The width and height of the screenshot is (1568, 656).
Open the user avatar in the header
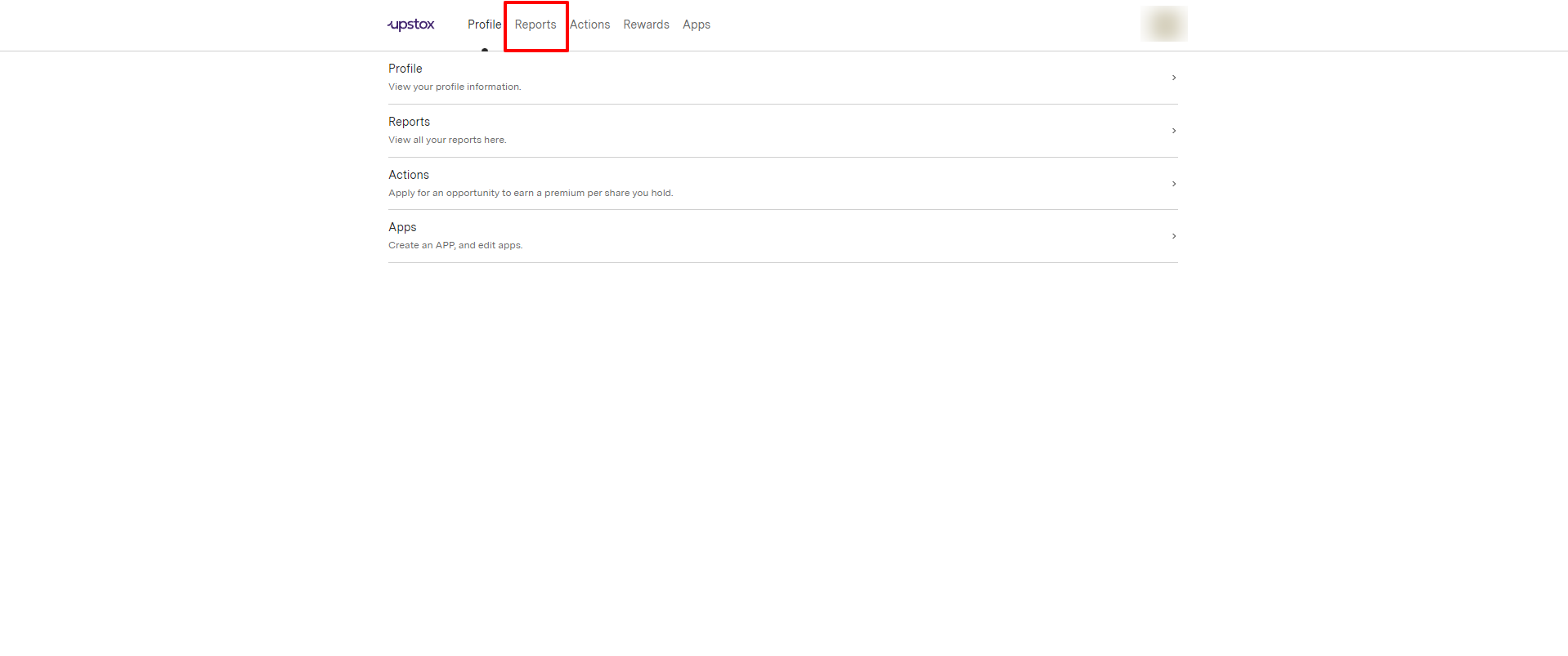1163,24
